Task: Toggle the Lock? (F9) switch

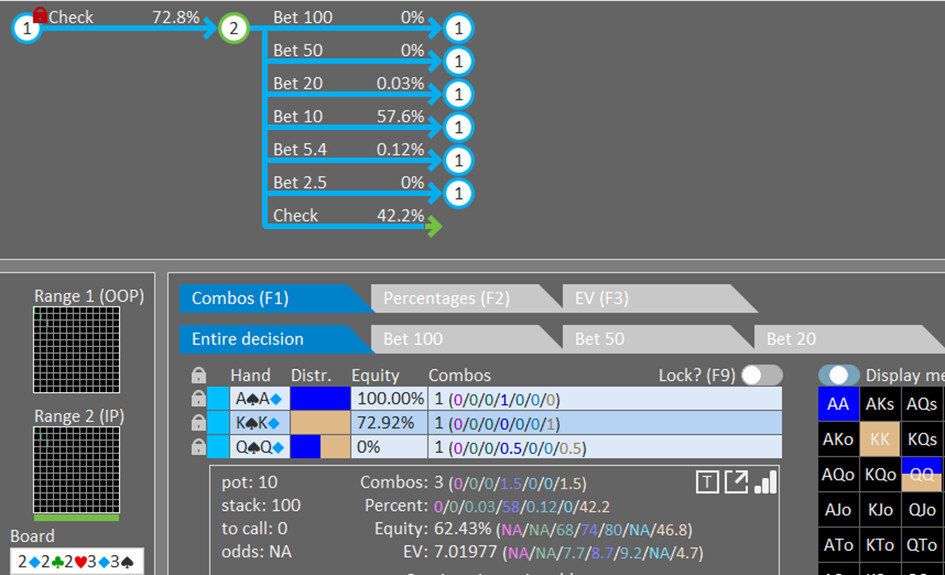Action: pos(762,375)
